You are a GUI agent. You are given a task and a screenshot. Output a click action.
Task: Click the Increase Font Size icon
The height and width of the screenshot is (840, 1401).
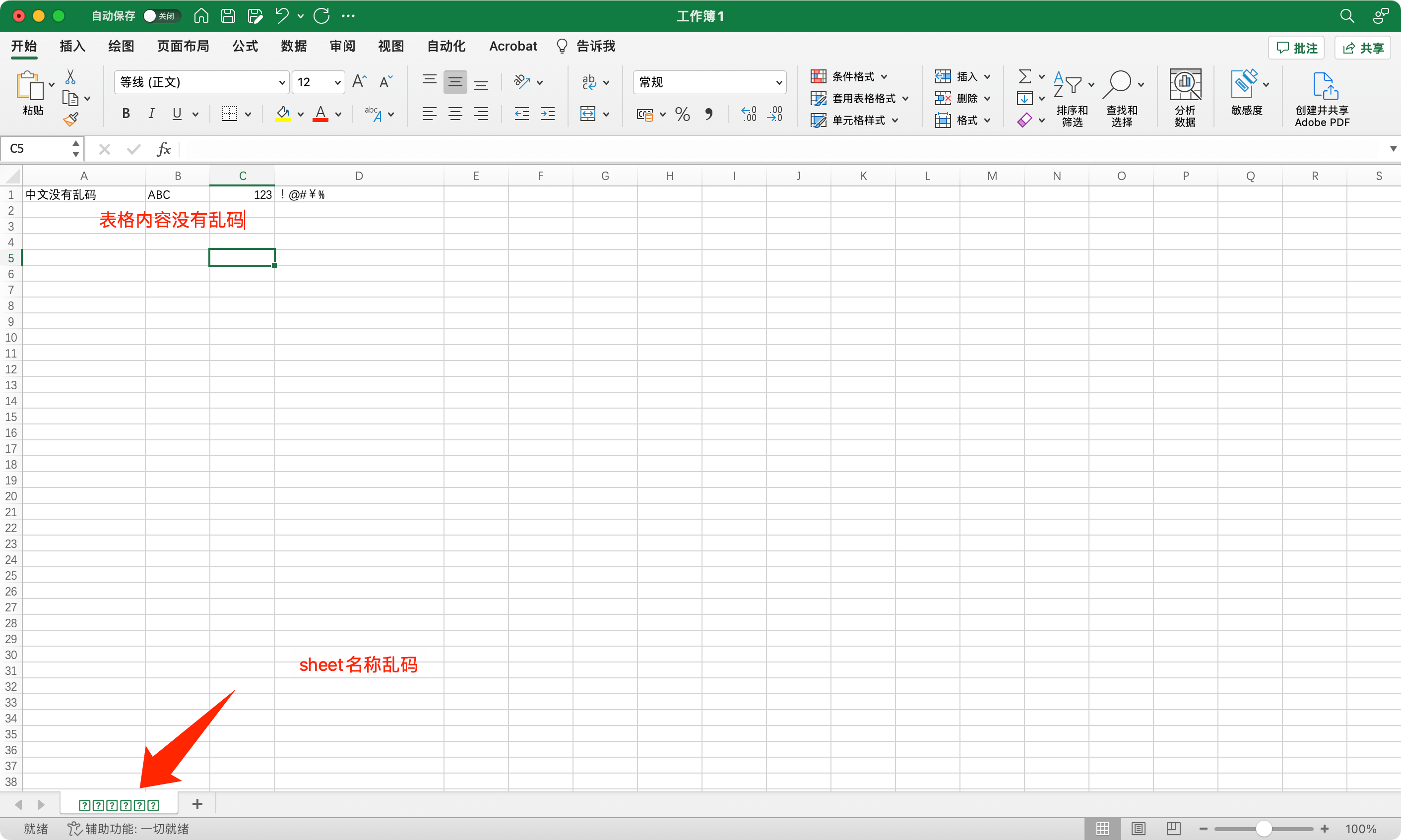[x=359, y=82]
